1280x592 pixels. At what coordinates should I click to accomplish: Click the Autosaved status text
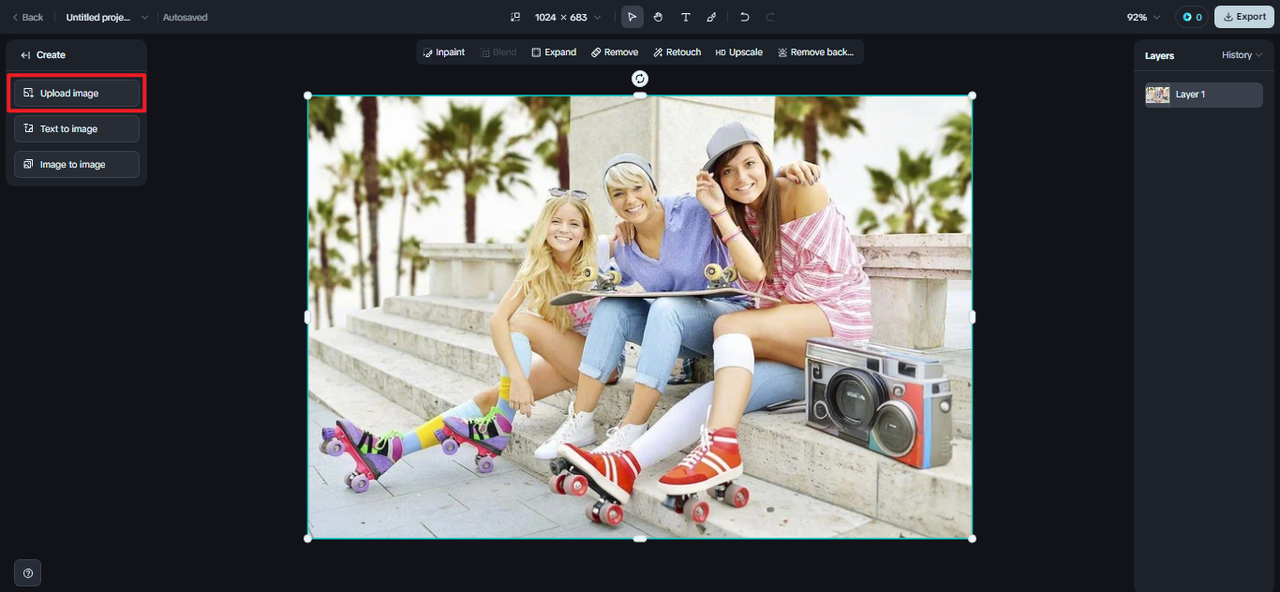pos(185,17)
